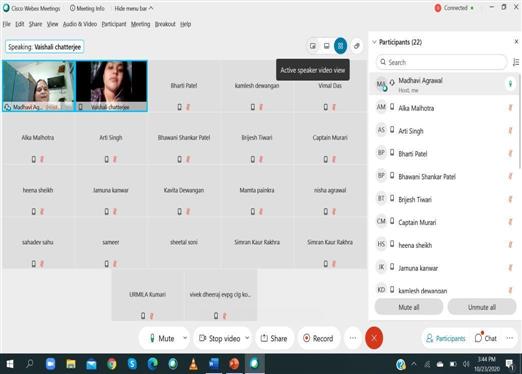
Task: Open more options beside Record button
Action: [x=353, y=338]
